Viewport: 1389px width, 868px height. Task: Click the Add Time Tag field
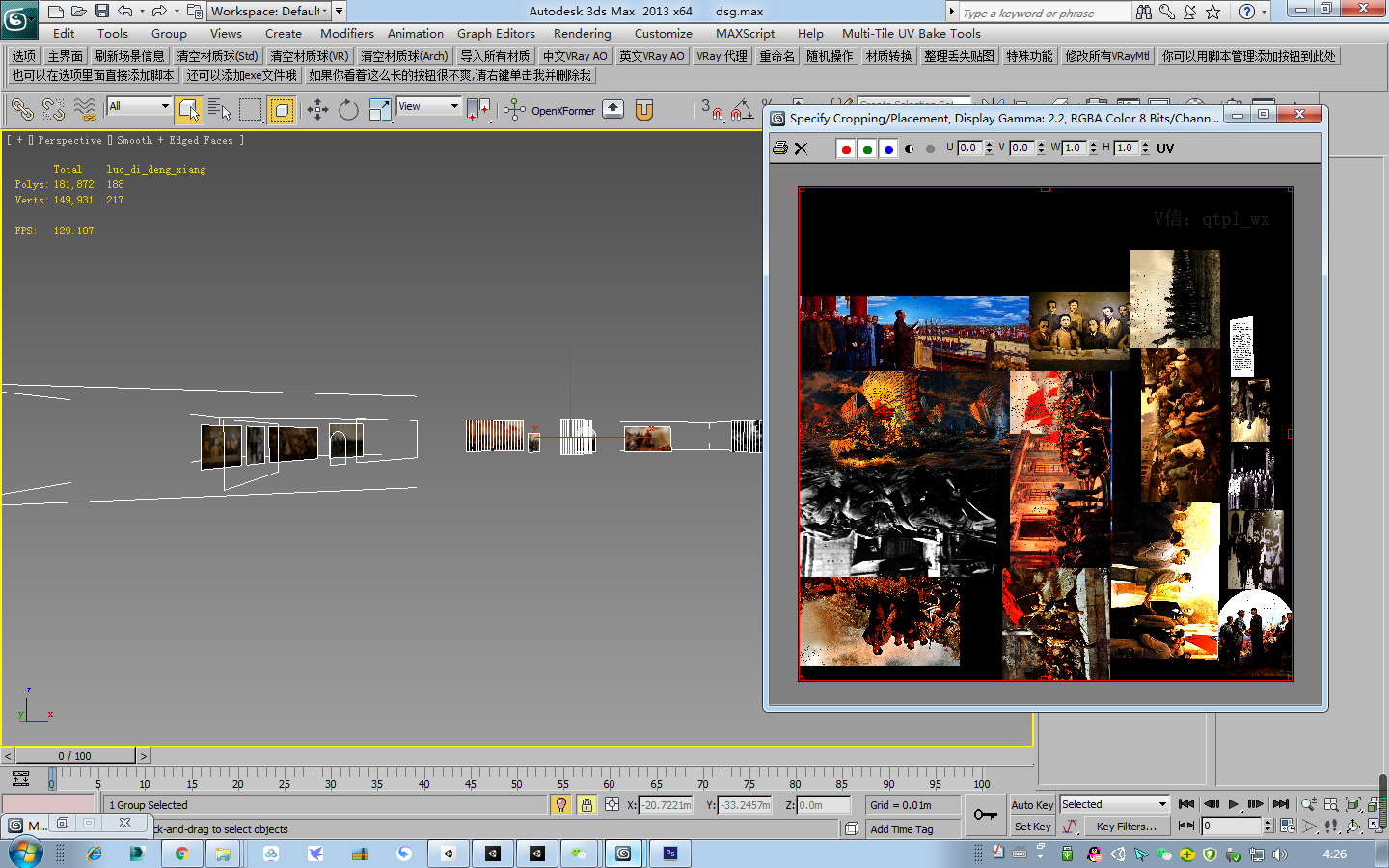[912, 829]
